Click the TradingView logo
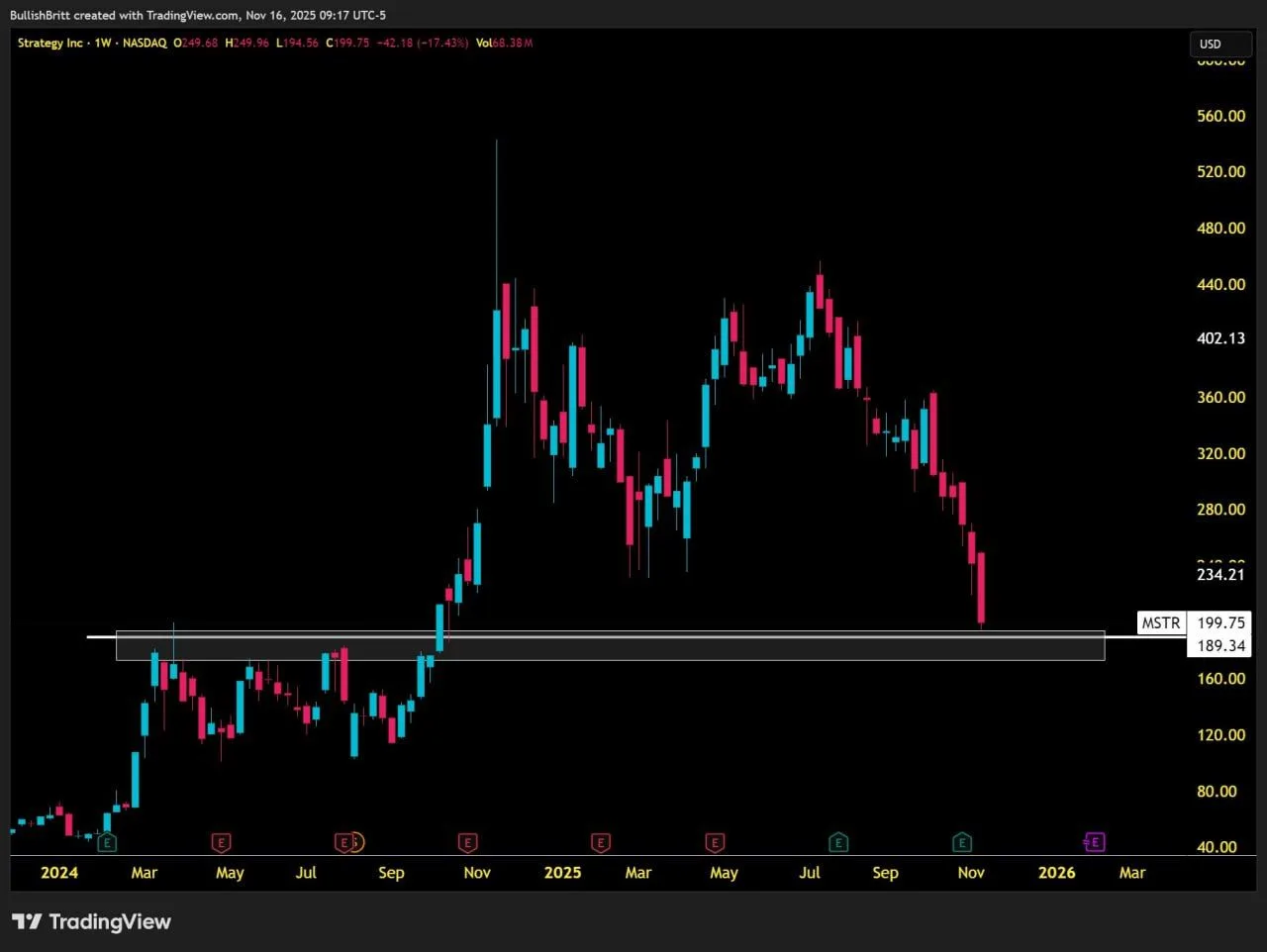The height and width of the screenshot is (952, 1267). [91, 922]
